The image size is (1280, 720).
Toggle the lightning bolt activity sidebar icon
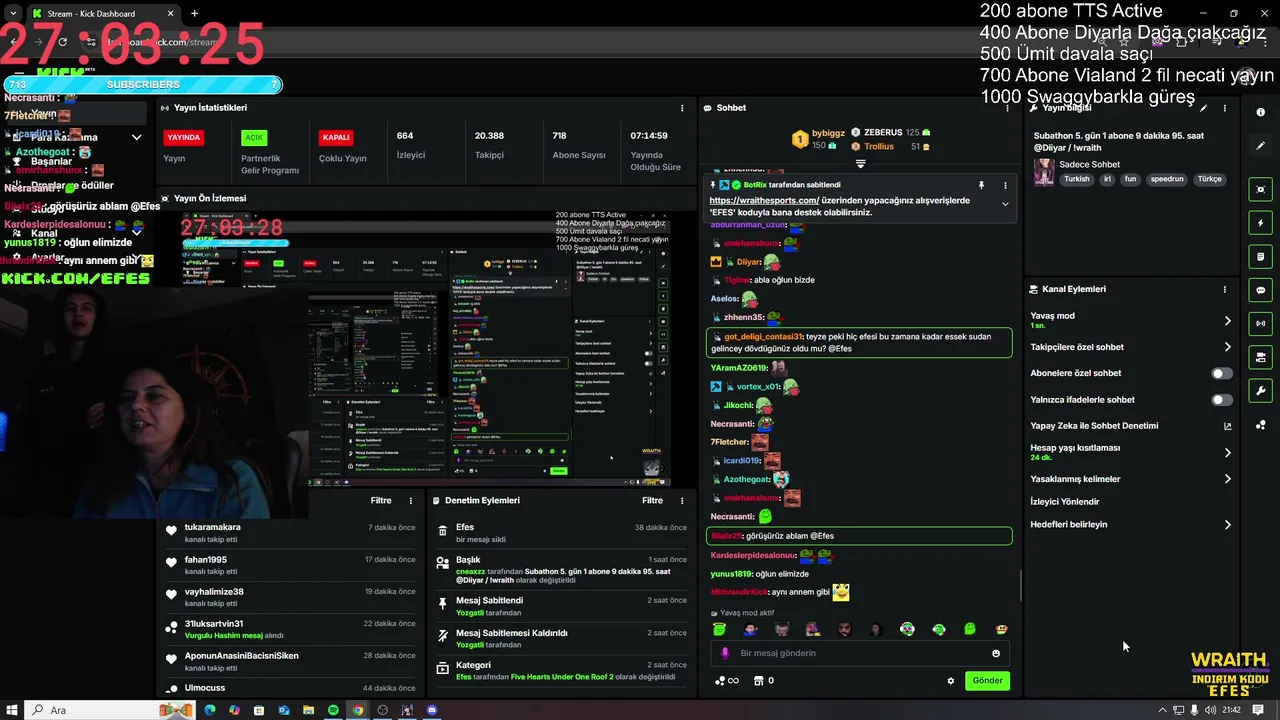coord(1260,223)
